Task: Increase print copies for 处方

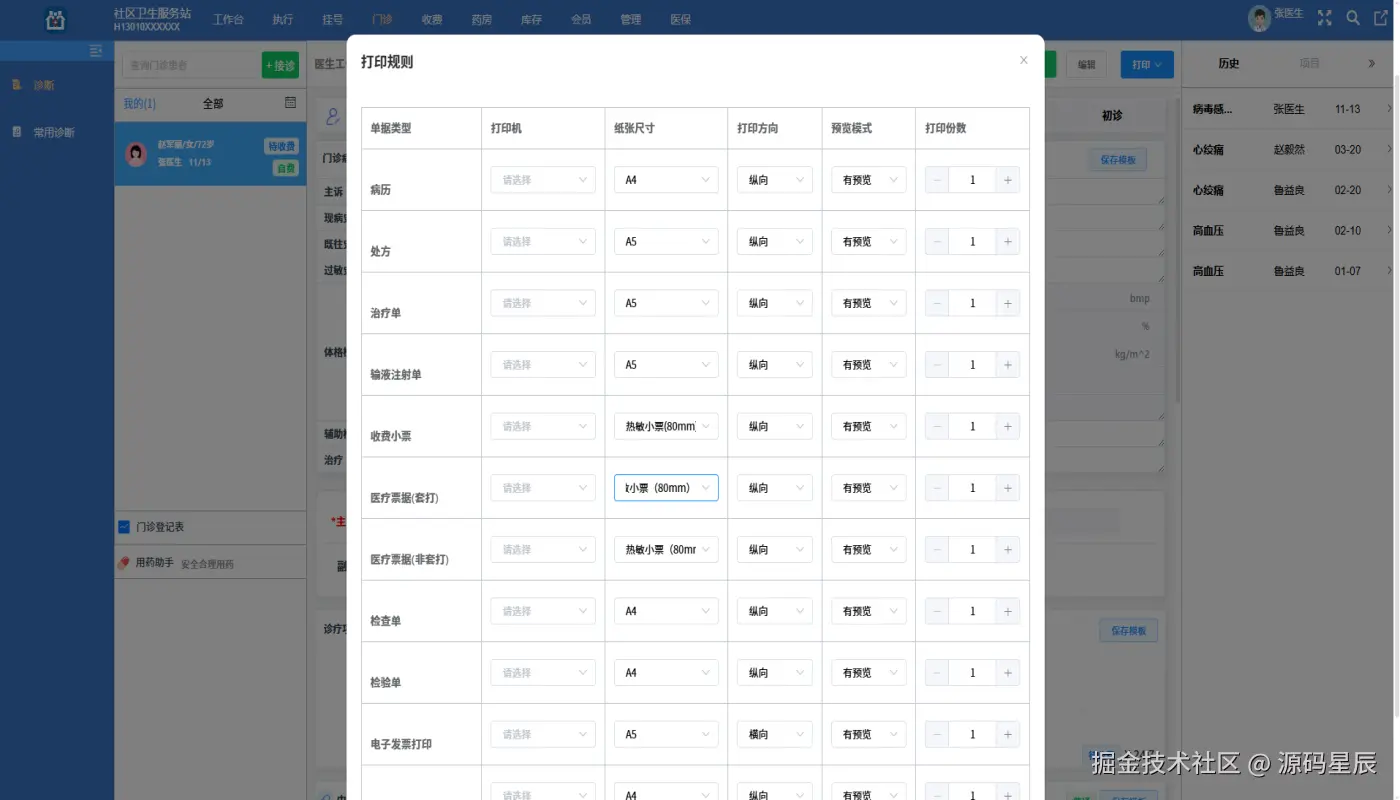Action: point(1007,242)
